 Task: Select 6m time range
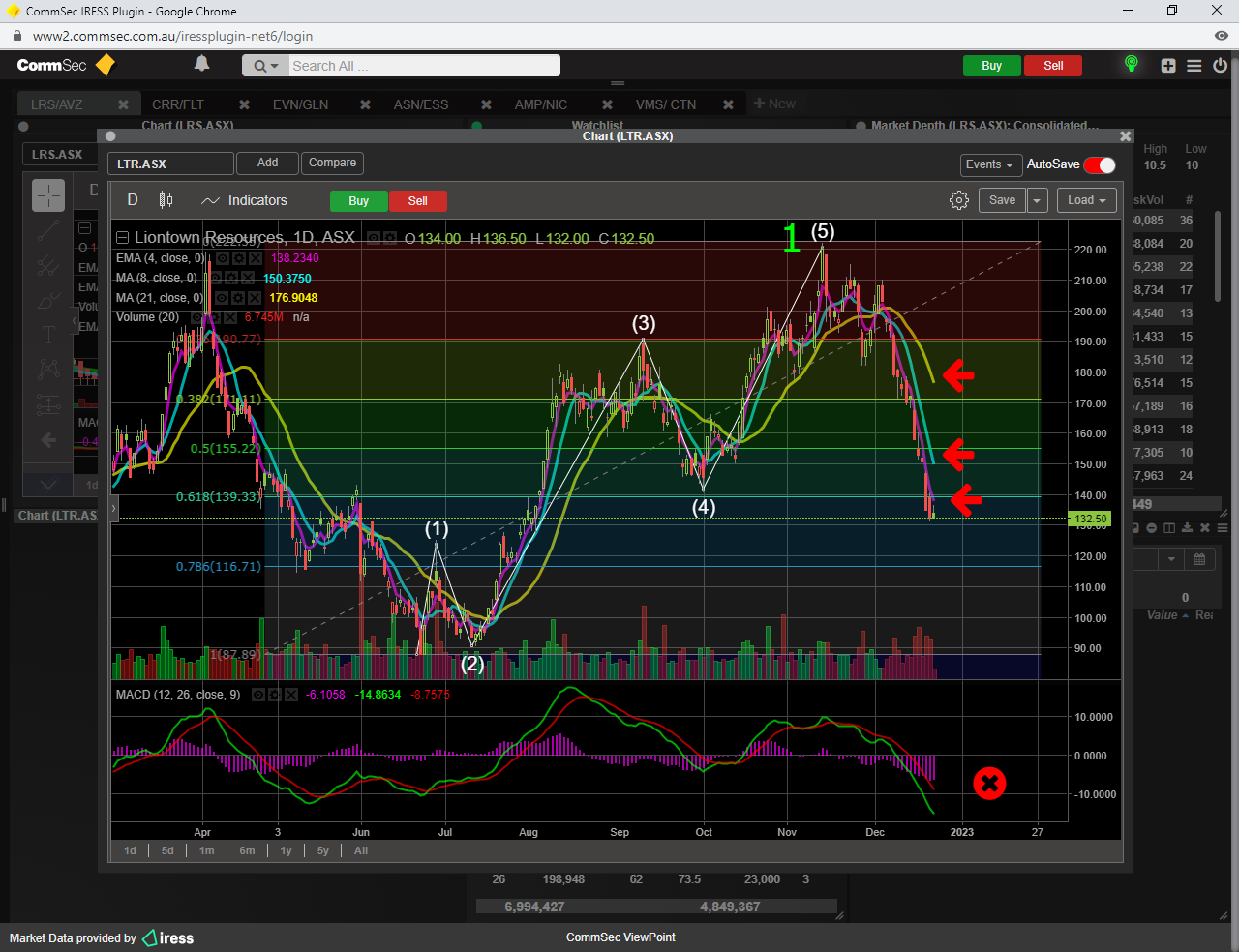point(247,851)
